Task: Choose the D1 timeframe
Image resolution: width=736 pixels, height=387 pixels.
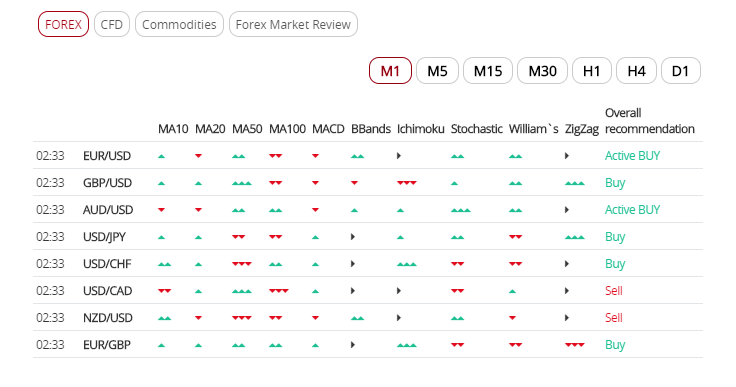Action: pyautogui.click(x=681, y=71)
